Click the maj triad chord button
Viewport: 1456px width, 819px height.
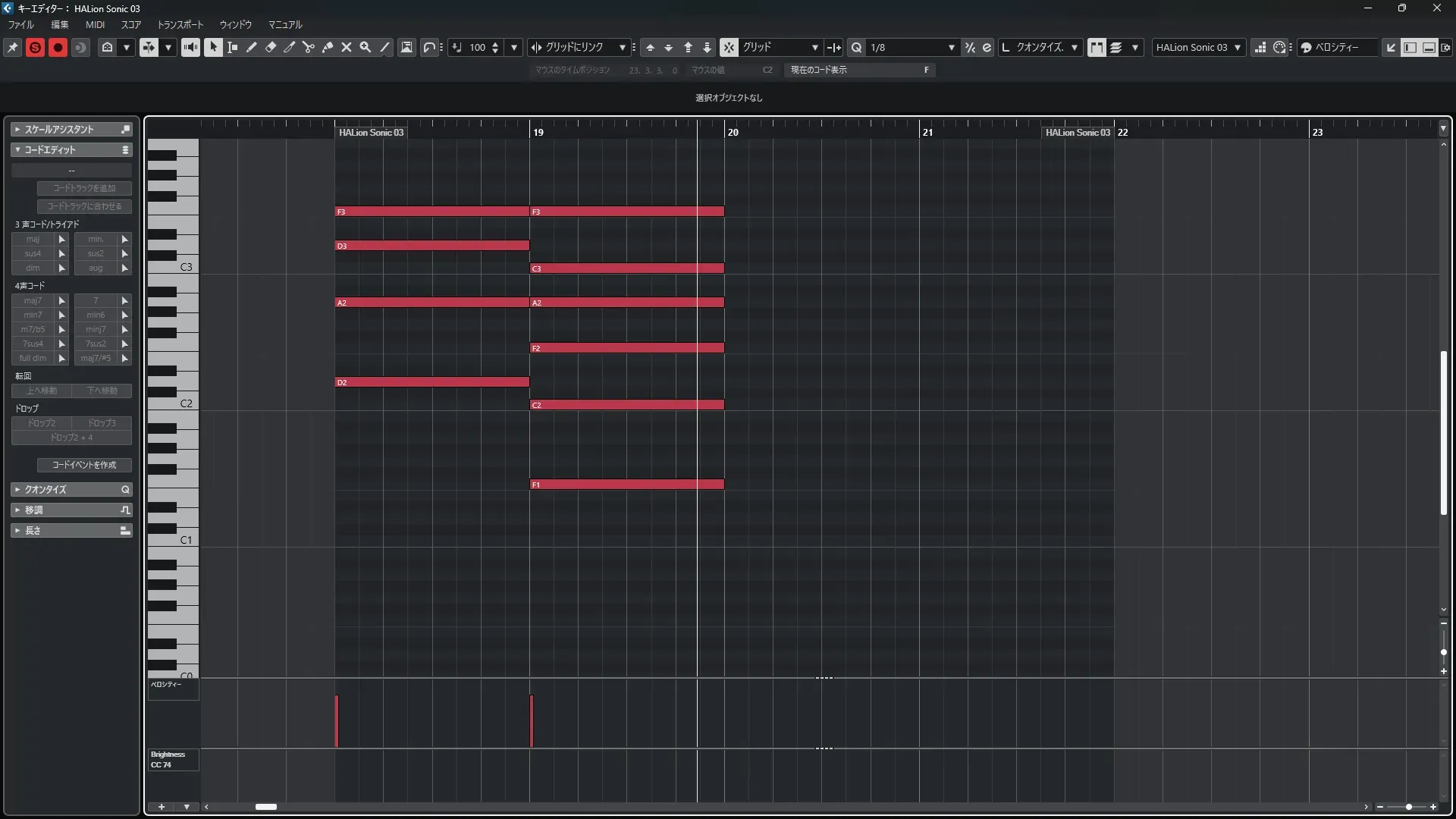[33, 239]
